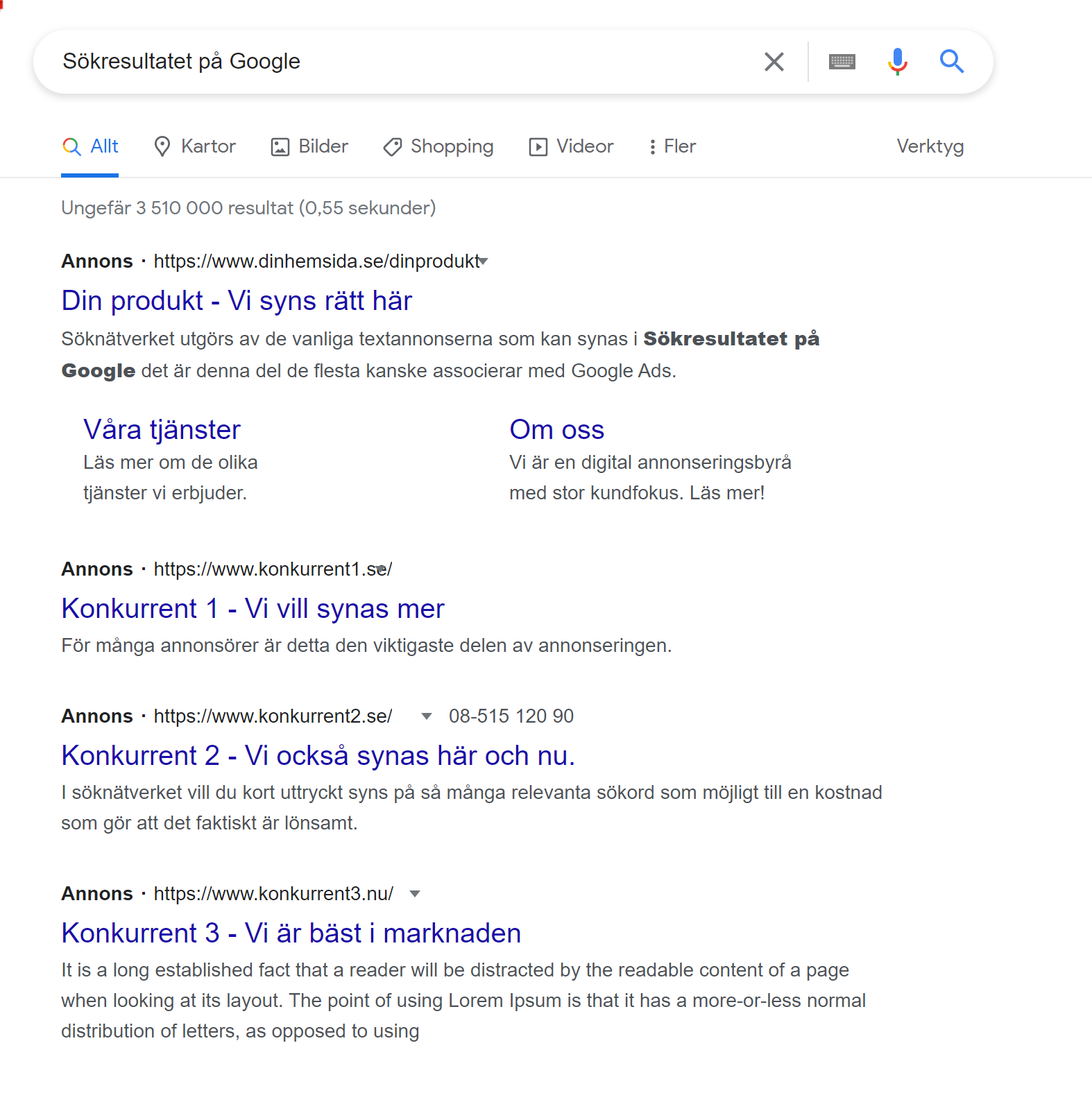
Task: Open 'Konkurrent 1 - Vi vill synas mer'
Action: point(253,609)
